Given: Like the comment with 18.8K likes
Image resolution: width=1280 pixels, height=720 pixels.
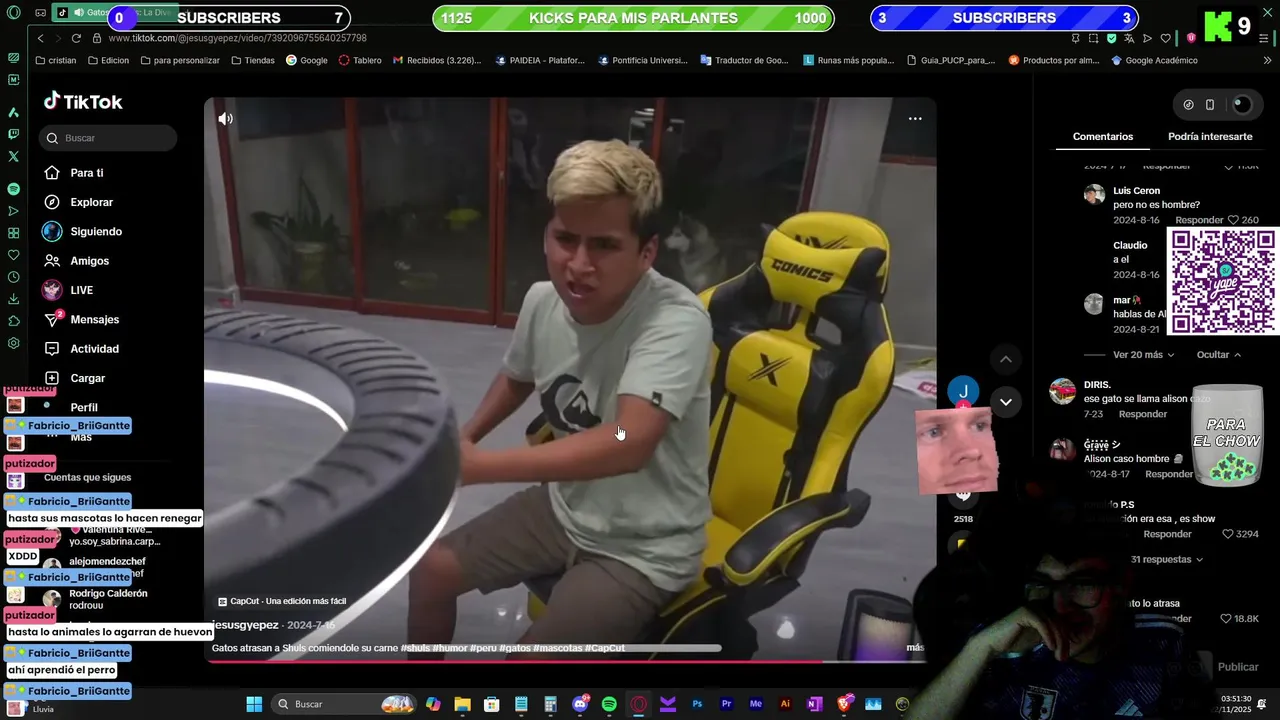Looking at the screenshot, I should [1227, 619].
